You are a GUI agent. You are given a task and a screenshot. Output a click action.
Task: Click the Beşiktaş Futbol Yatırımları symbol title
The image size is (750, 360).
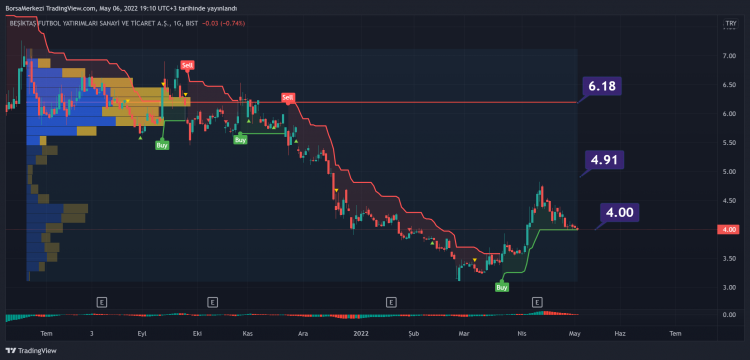click(102, 23)
